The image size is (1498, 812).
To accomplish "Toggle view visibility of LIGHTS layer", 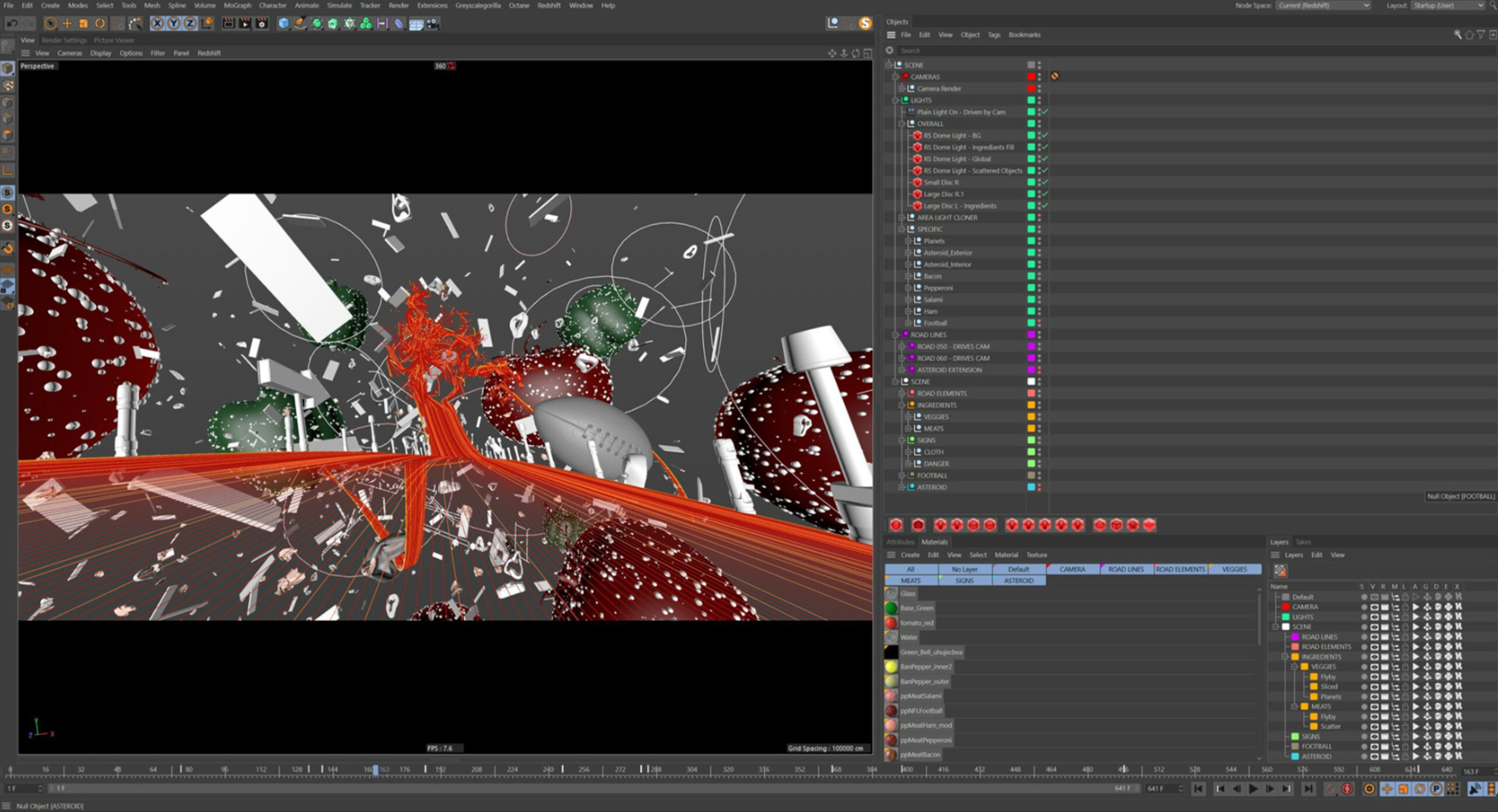I will tap(1374, 617).
